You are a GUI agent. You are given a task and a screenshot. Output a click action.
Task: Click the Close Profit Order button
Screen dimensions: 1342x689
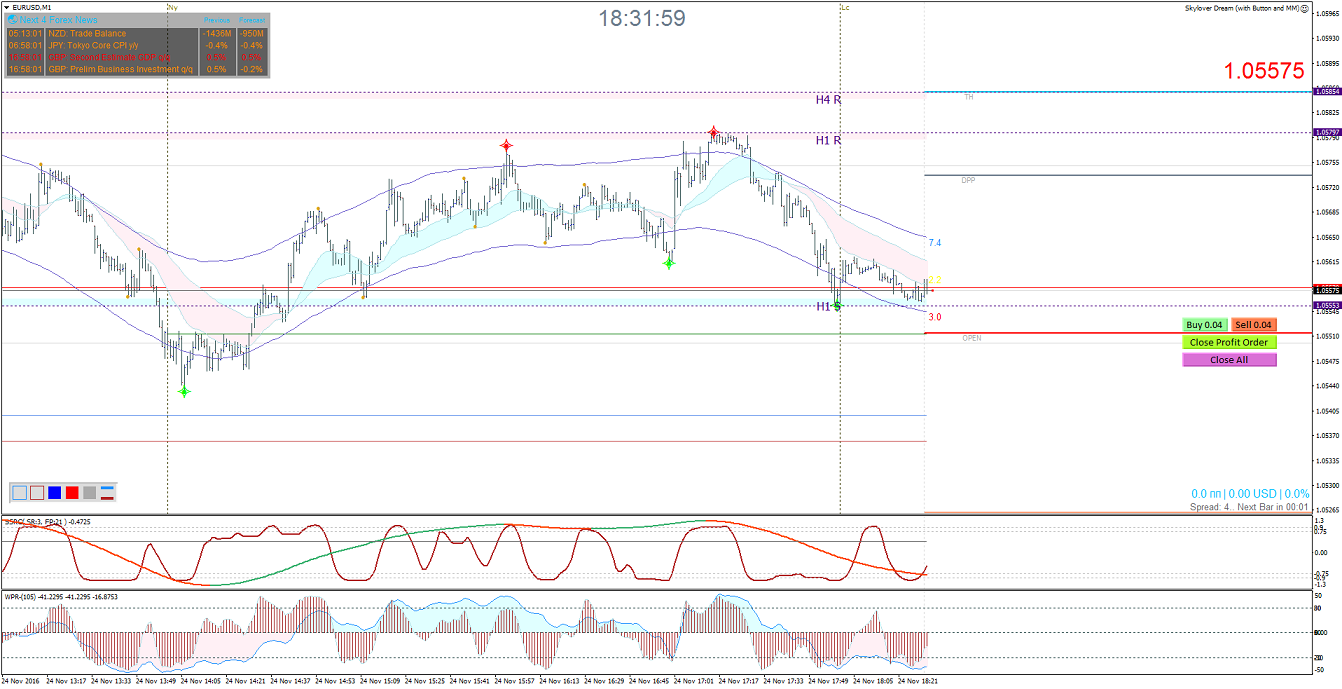pyautogui.click(x=1229, y=342)
